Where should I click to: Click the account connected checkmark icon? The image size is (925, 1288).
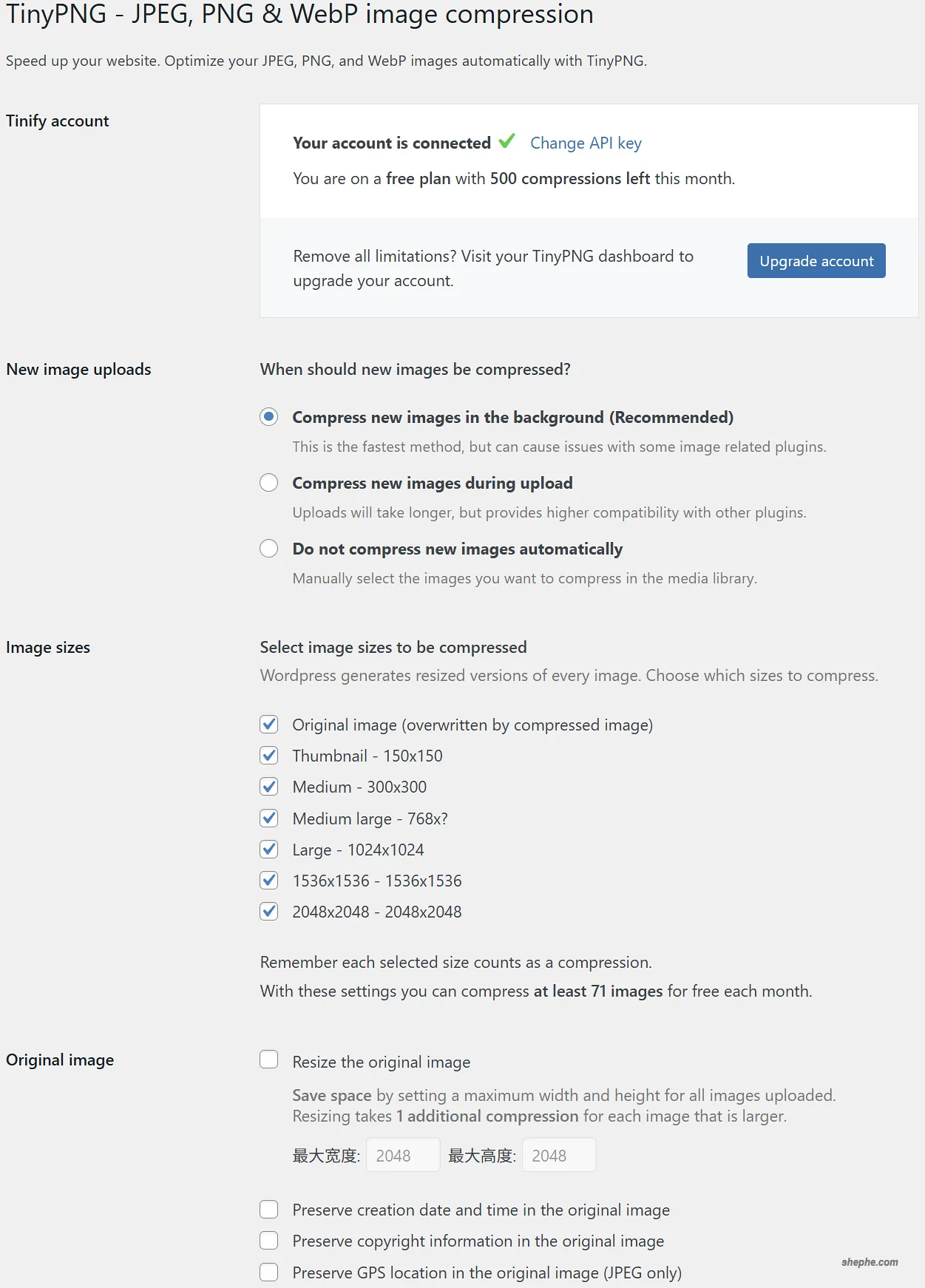(507, 142)
